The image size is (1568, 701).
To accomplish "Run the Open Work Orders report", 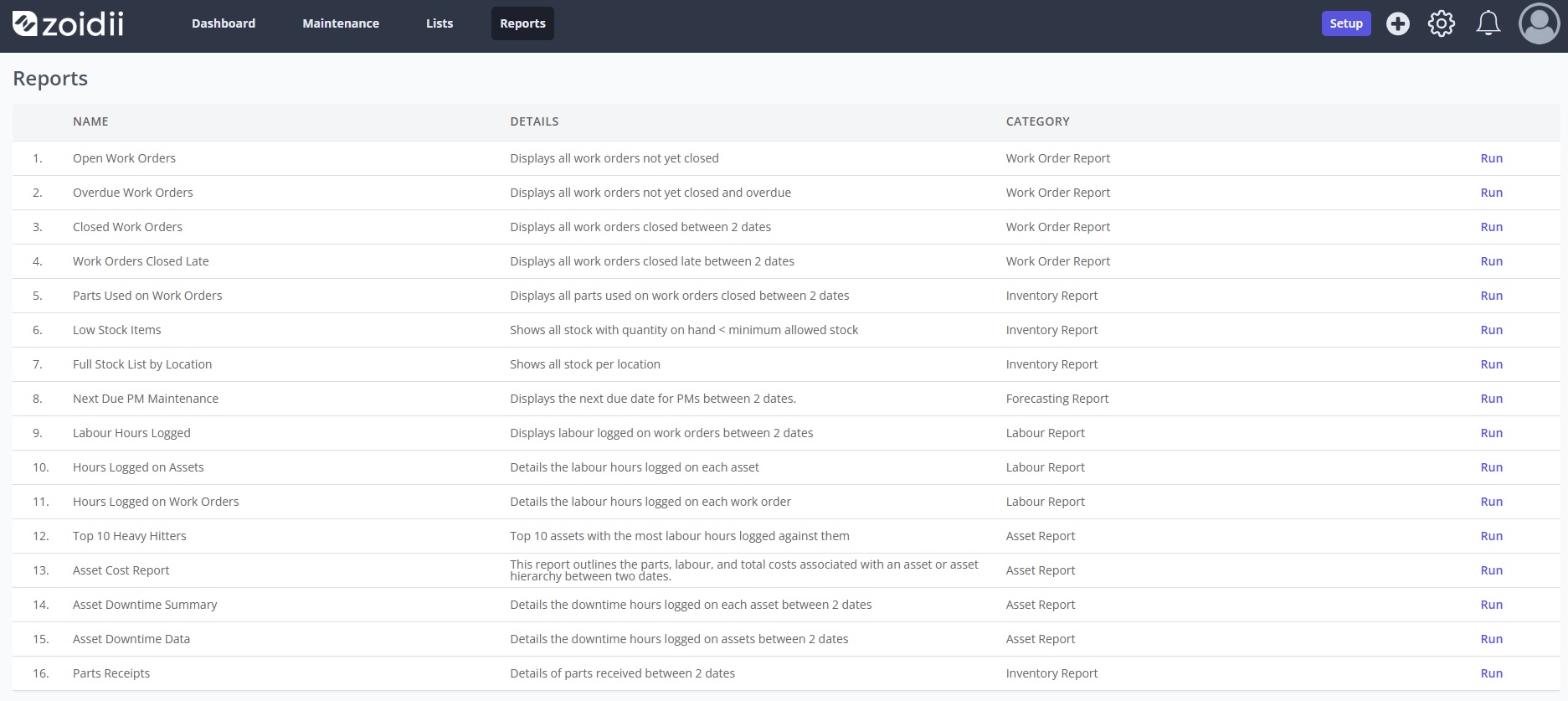I will point(1491,158).
